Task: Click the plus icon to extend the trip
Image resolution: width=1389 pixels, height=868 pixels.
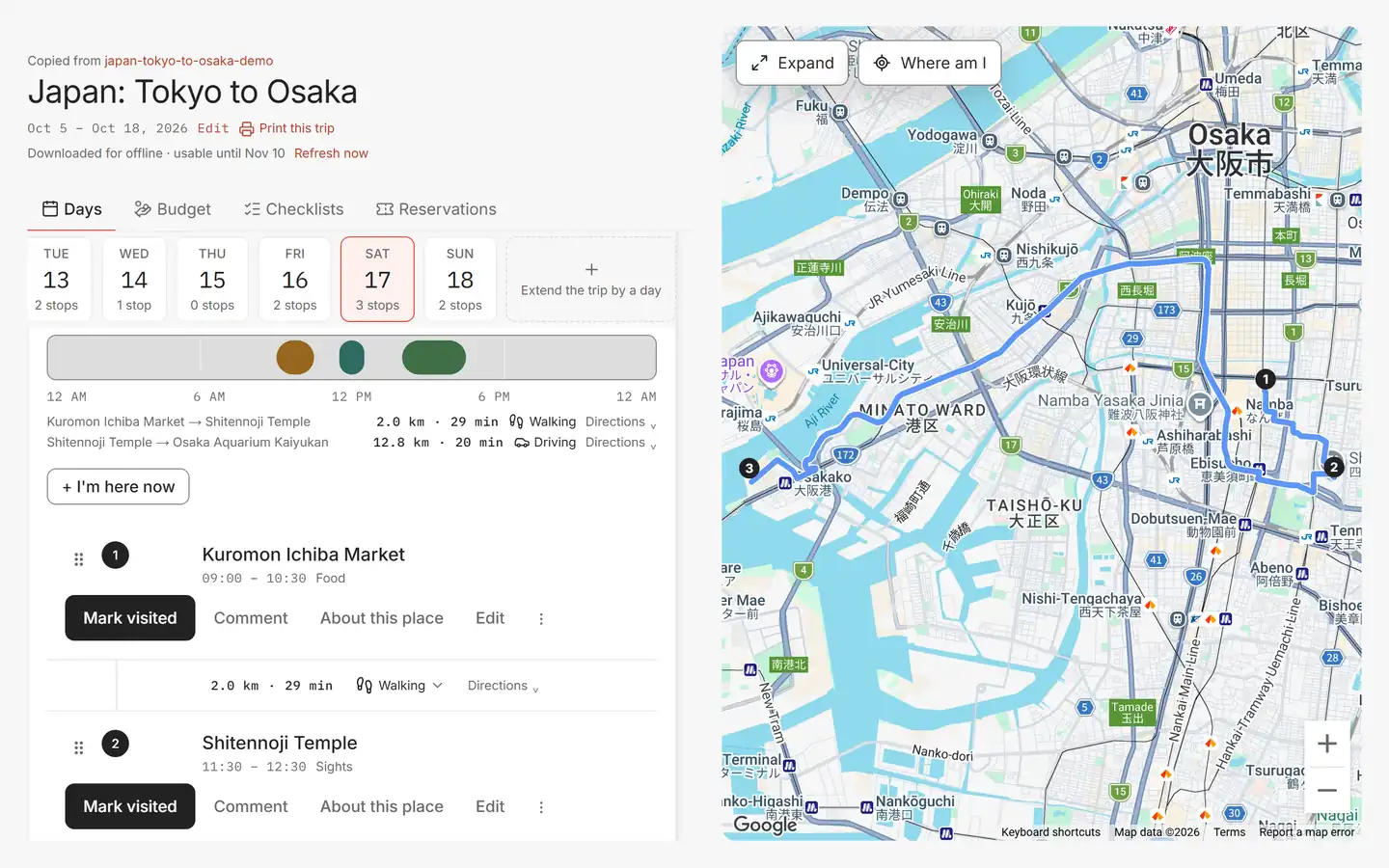Action: tap(591, 270)
